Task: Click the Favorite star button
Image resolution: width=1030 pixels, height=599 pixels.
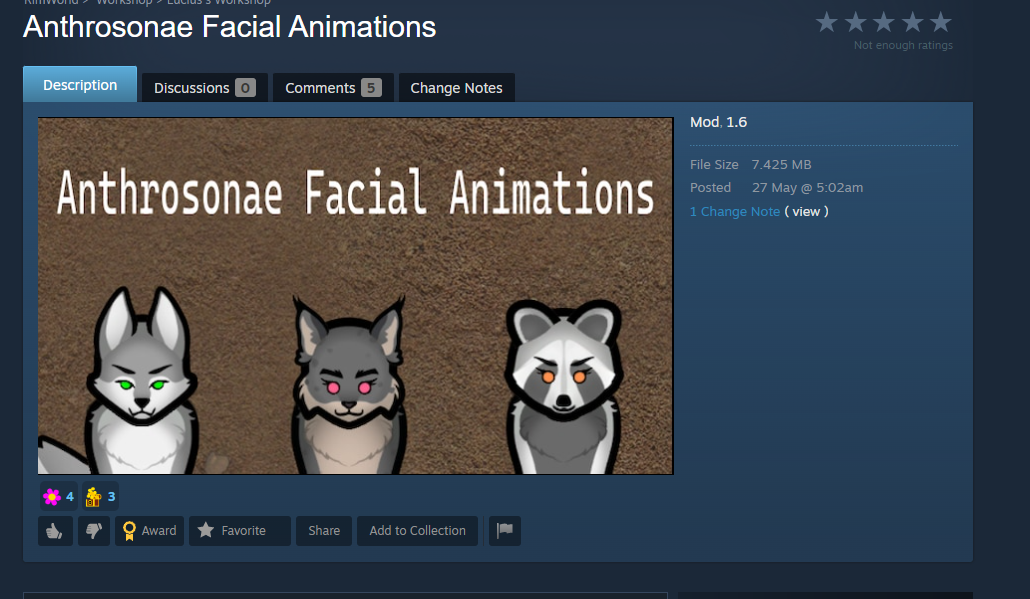Action: (240, 531)
